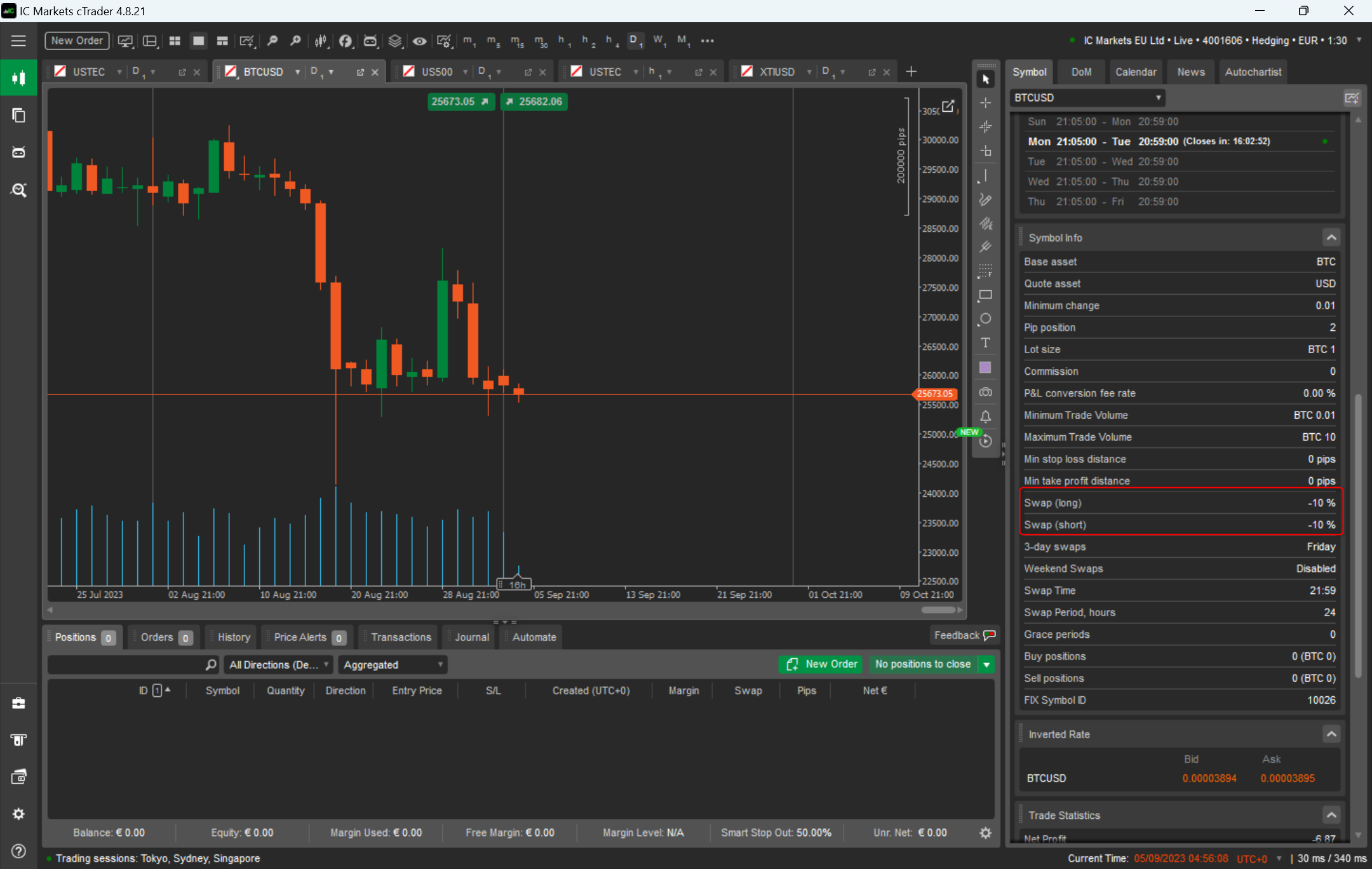Open the cBots robot menu icon
1372x869 pixels.
pyautogui.click(x=370, y=41)
